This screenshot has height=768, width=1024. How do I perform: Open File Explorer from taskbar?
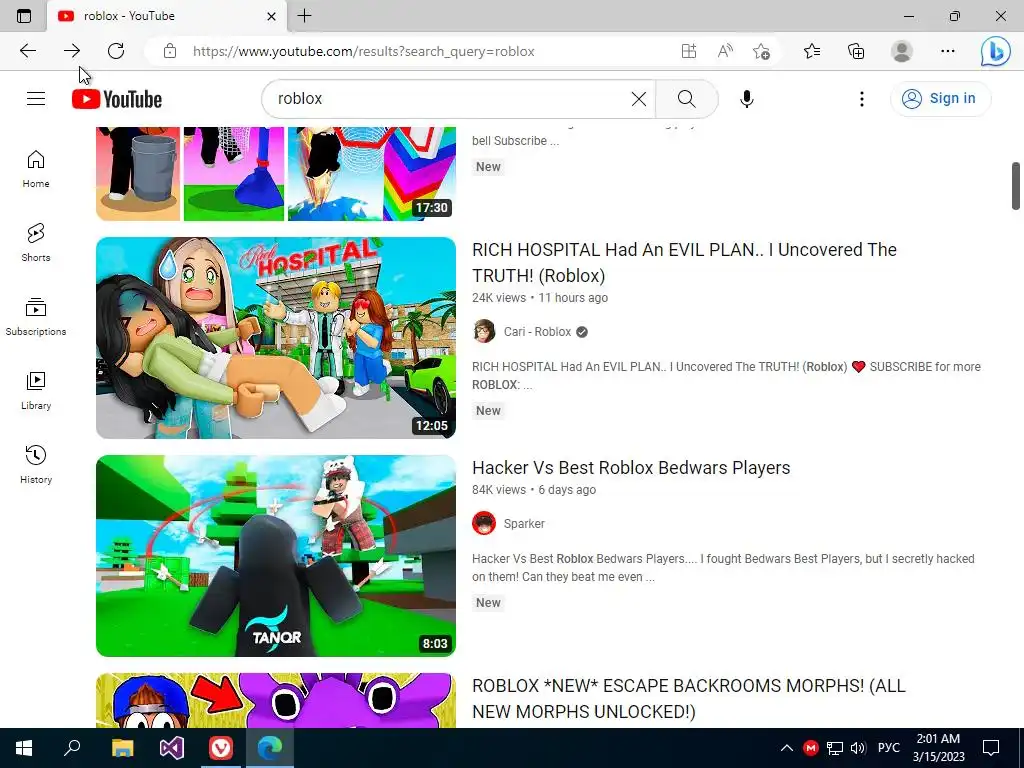[122, 748]
